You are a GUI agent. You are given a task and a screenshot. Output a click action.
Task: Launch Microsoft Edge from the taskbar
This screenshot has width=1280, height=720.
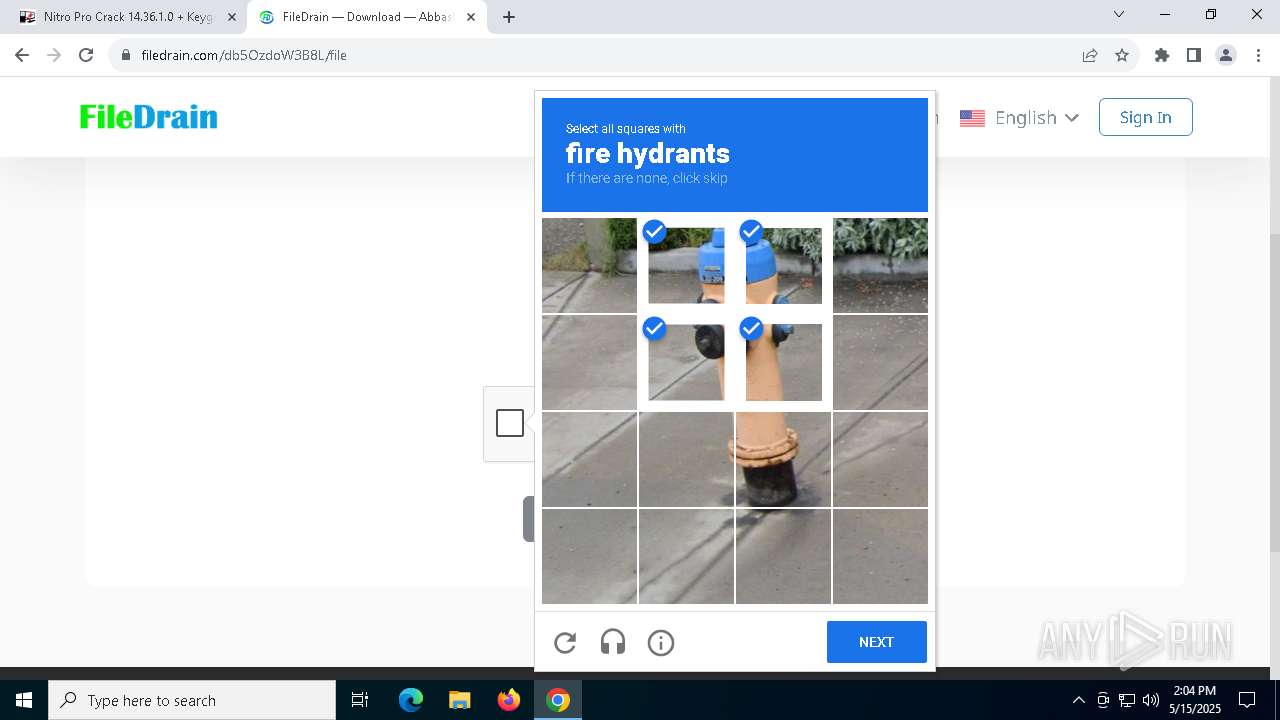(411, 700)
